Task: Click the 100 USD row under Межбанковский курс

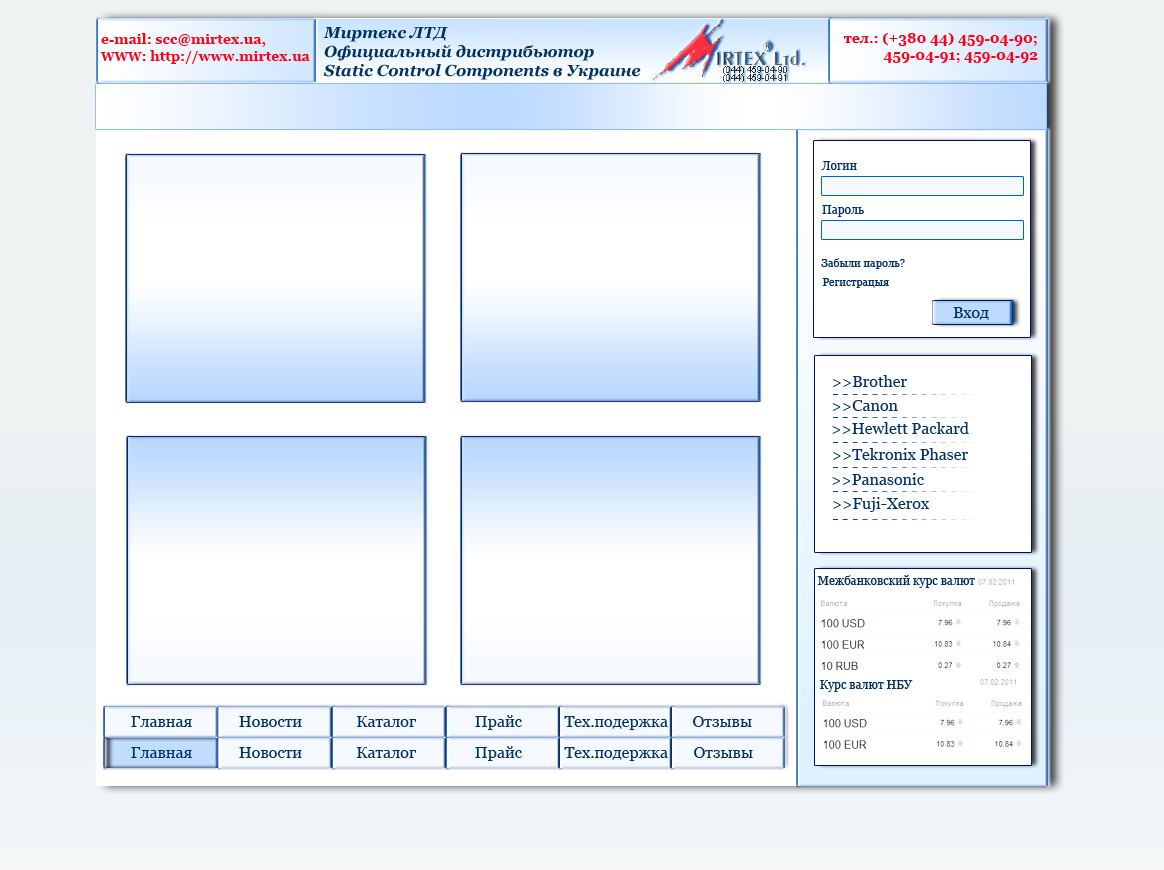Action: [x=921, y=623]
